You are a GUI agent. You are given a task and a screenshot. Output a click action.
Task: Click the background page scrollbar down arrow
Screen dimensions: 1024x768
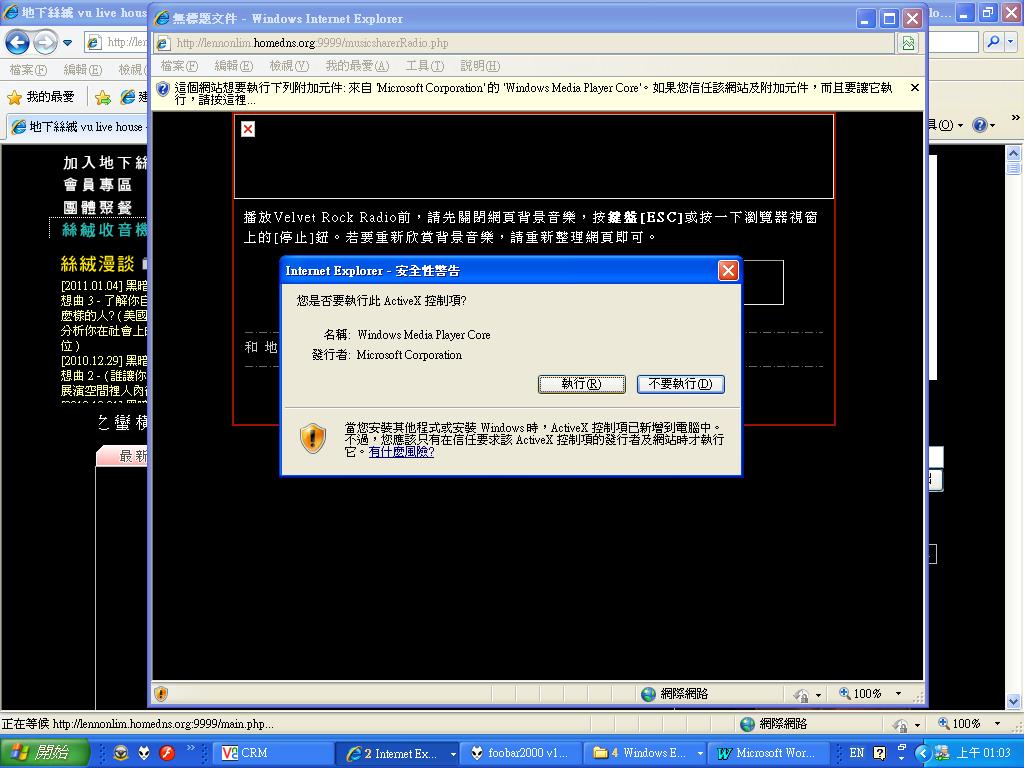coord(1013,702)
